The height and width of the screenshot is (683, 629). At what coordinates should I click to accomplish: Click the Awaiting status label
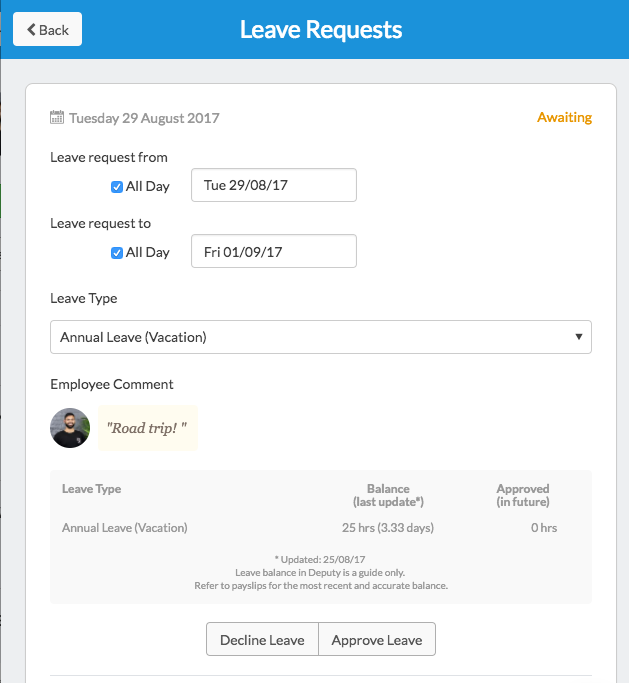[x=564, y=118]
